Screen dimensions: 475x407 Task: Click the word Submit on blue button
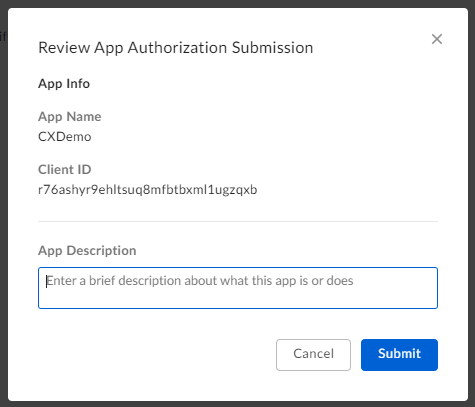tap(399, 353)
